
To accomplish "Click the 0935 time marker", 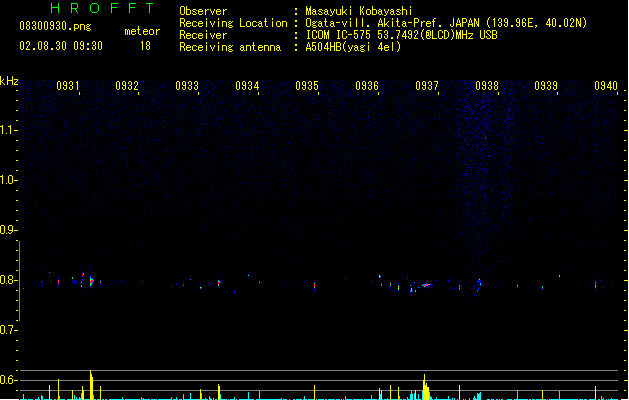I will tap(307, 86).
